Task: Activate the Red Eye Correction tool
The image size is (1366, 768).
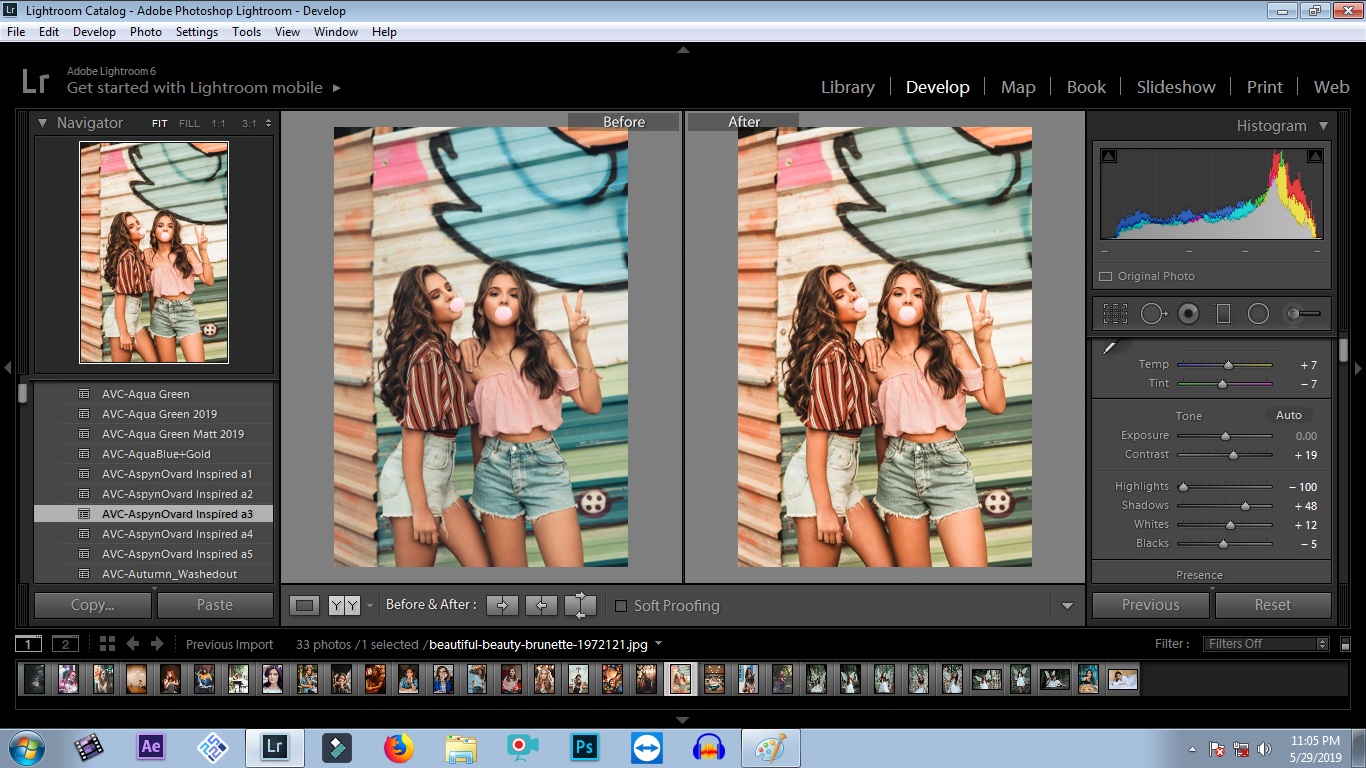Action: pos(1188,314)
